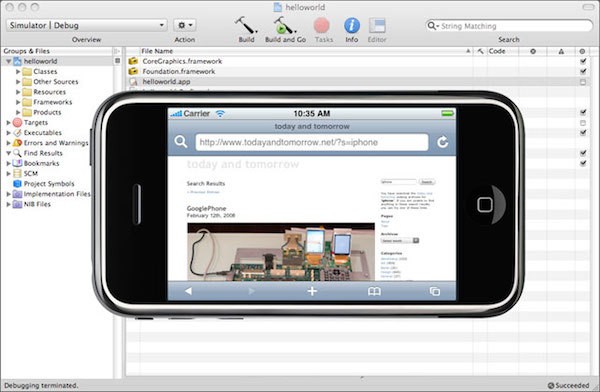
Task: Tap the Safari reload icon
Action: pyautogui.click(x=442, y=142)
